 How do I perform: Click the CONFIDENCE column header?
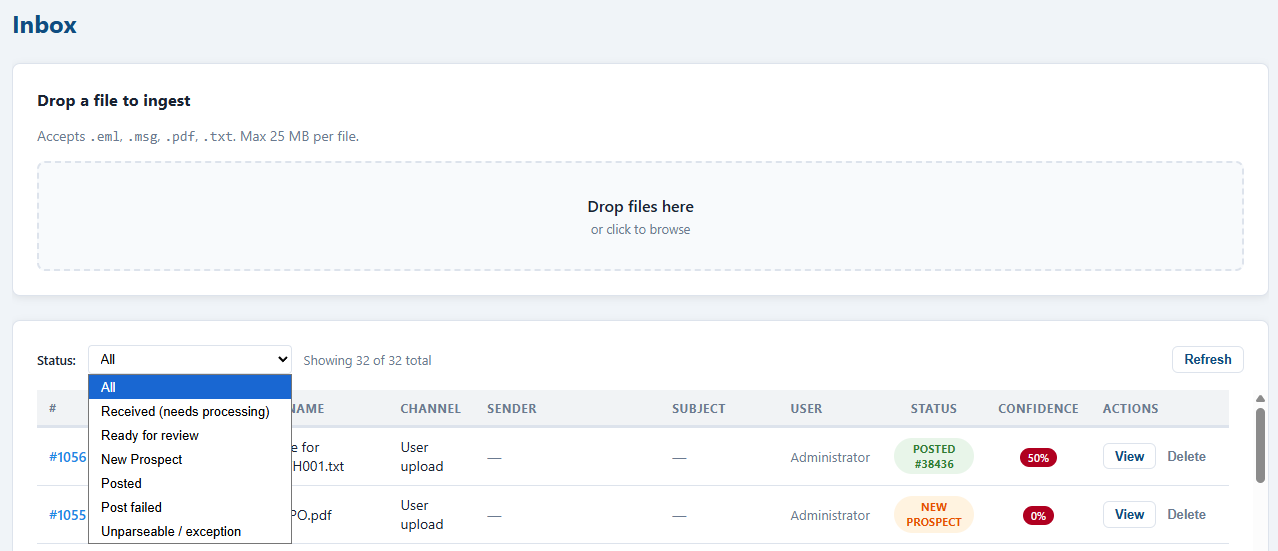tap(1038, 408)
